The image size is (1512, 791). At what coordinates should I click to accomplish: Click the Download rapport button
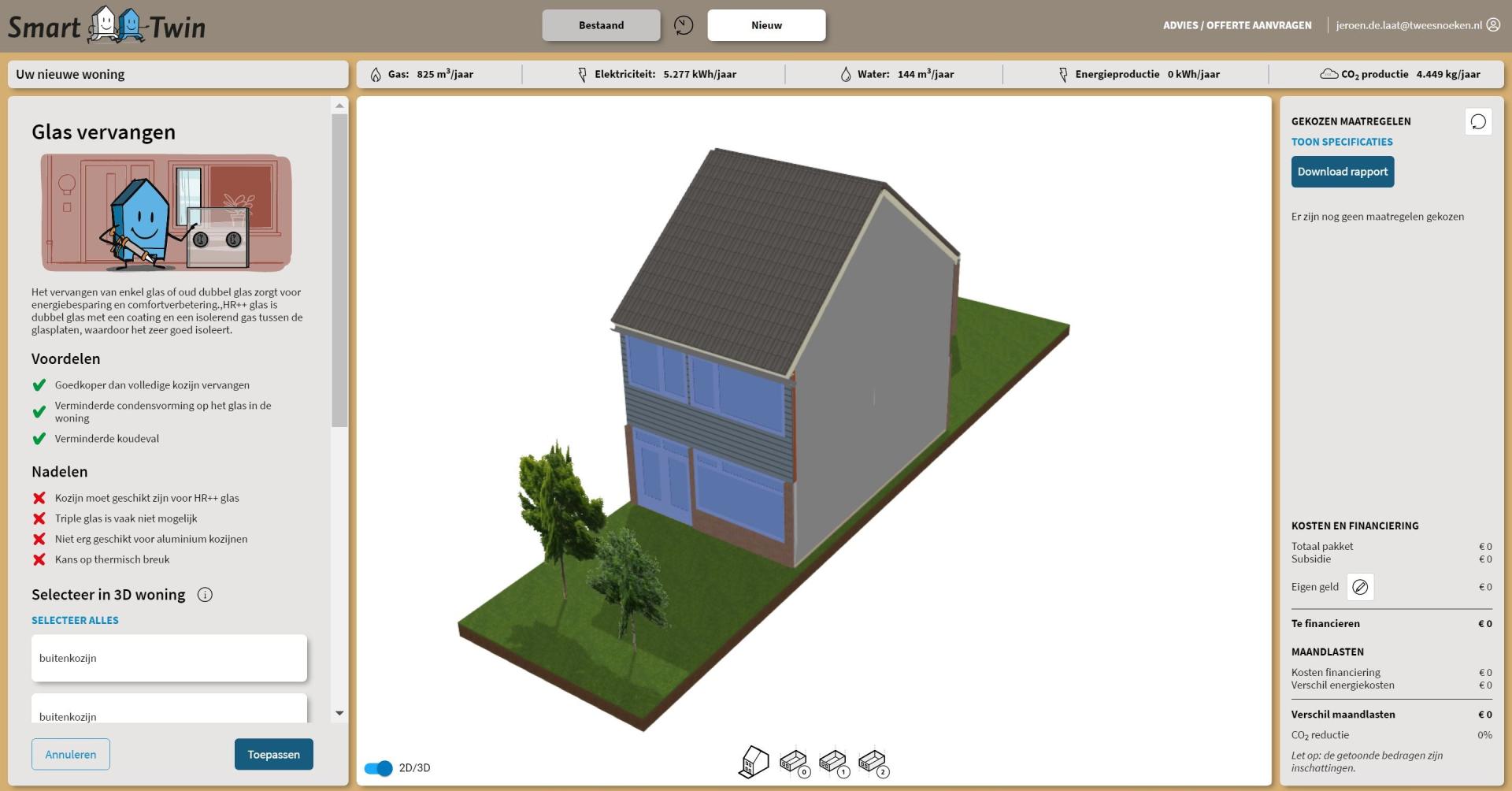[1342, 172]
